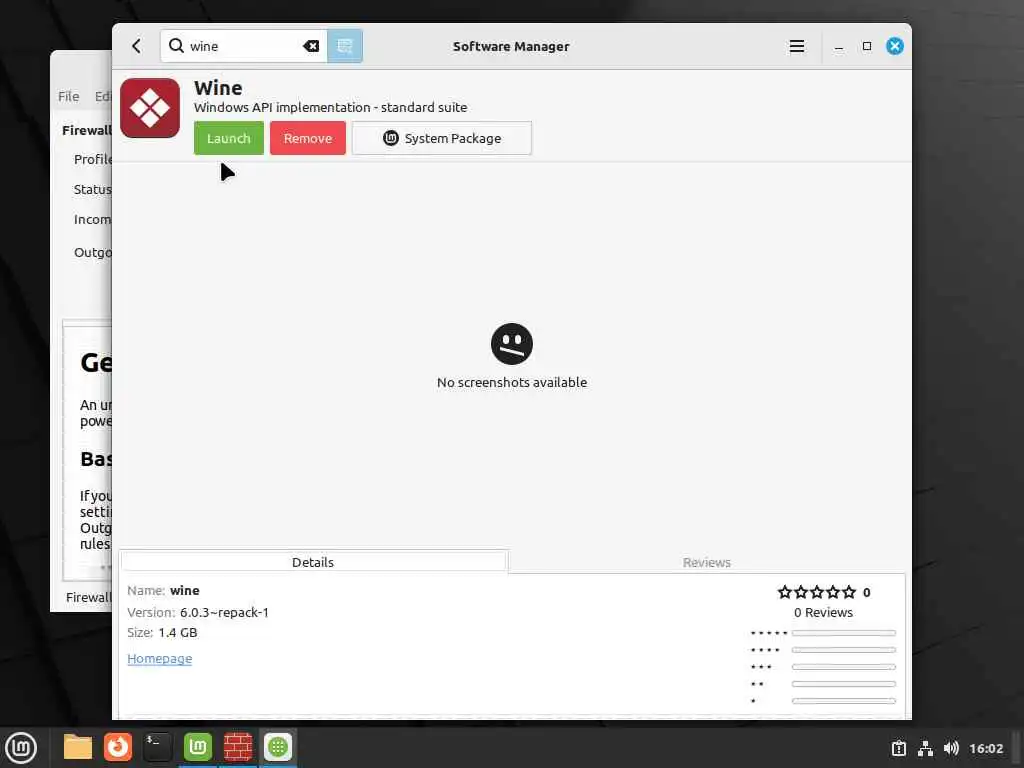
Task: Open the network tray icon
Action: coord(925,748)
